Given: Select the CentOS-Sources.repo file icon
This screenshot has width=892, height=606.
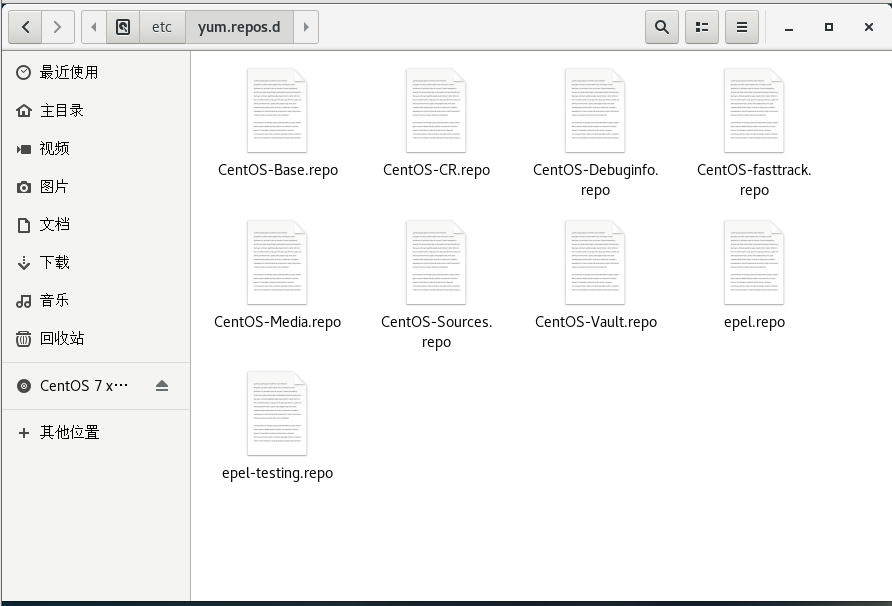Looking at the screenshot, I should (x=436, y=262).
